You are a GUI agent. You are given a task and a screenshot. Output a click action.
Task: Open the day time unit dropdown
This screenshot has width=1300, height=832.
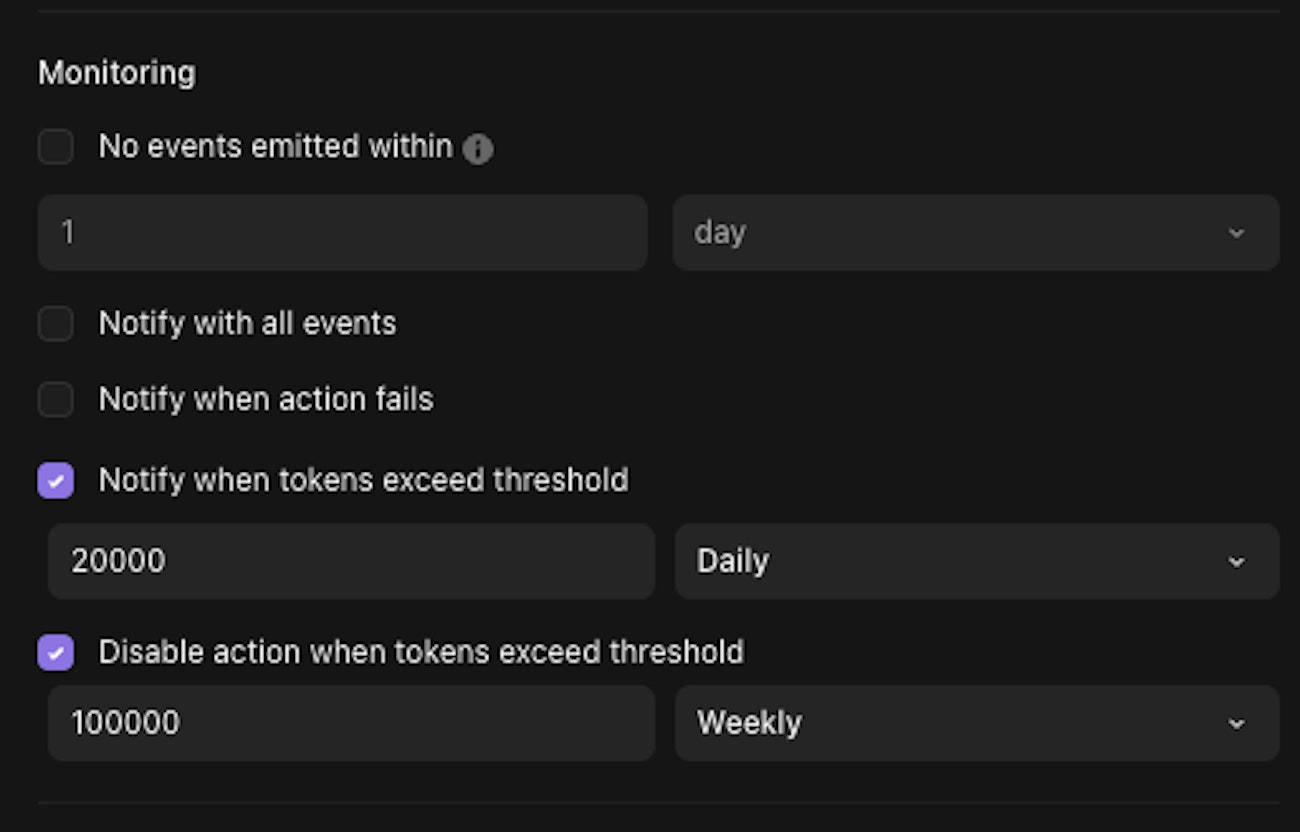pyautogui.click(x=975, y=233)
